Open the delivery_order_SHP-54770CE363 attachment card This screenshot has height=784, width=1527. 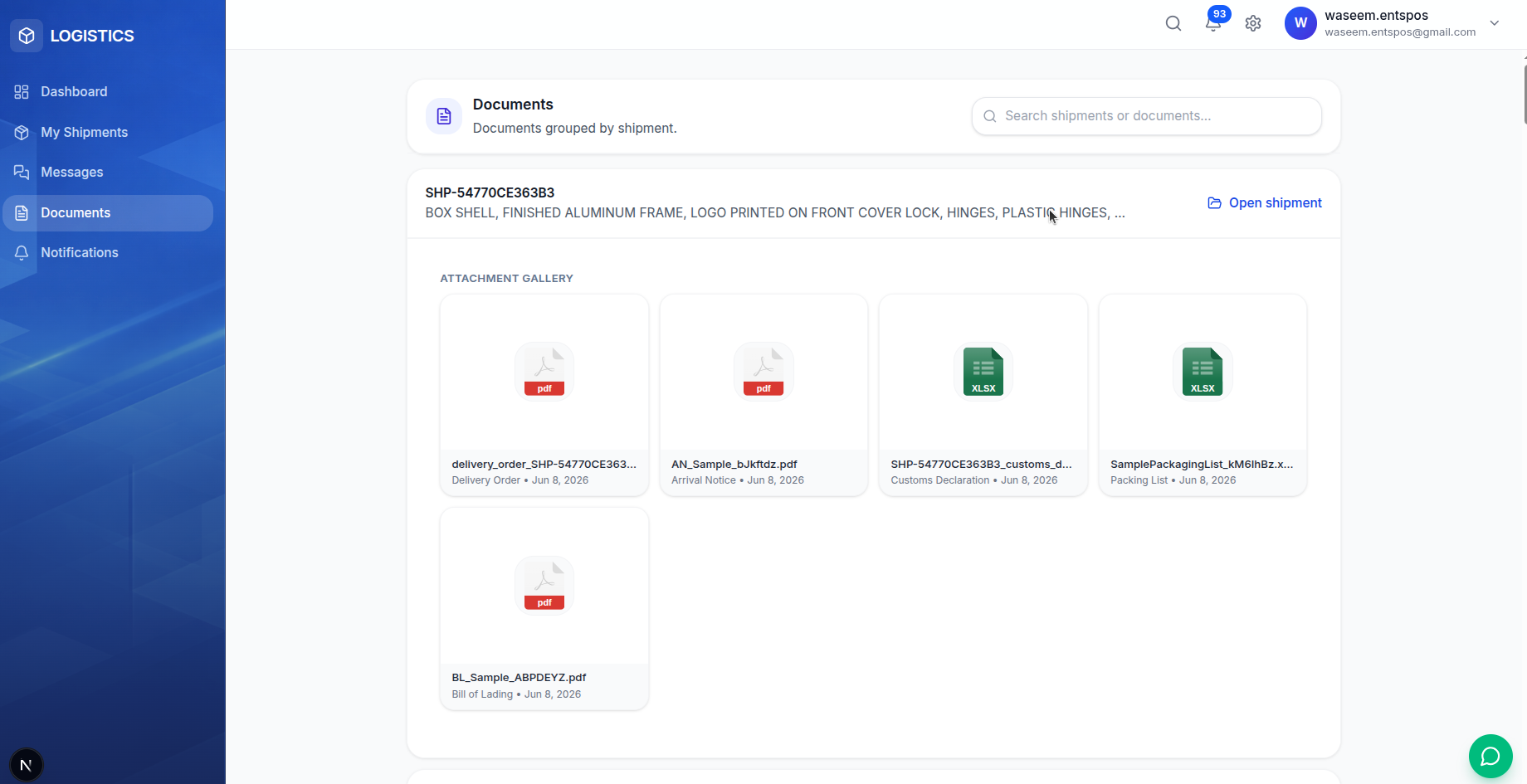(544, 395)
